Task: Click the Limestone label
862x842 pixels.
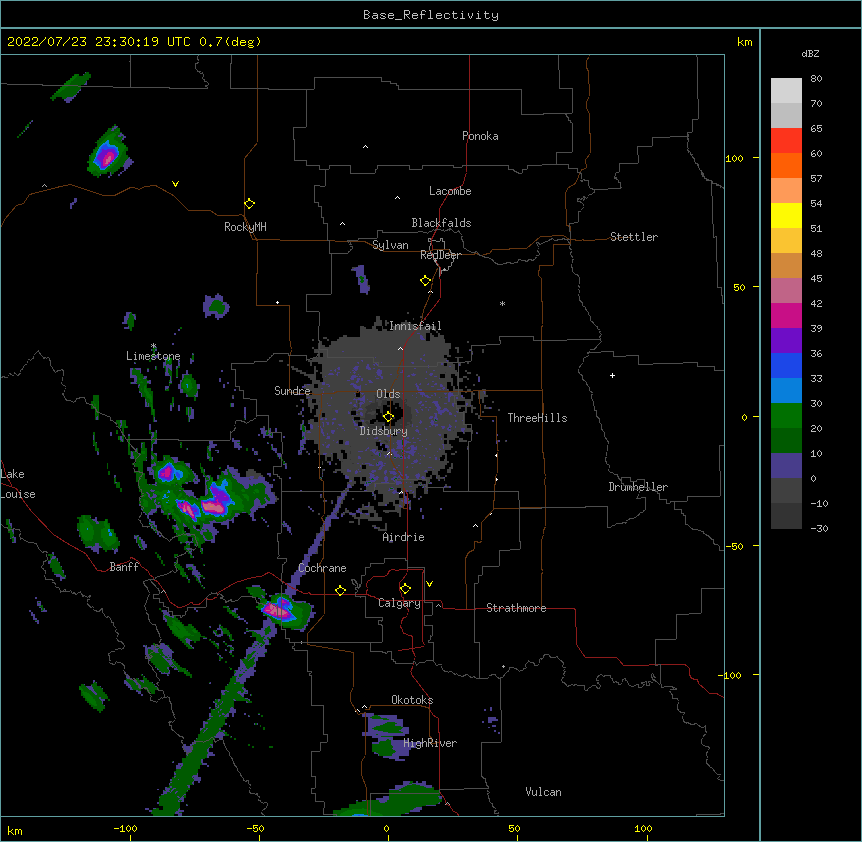Action: [153, 356]
